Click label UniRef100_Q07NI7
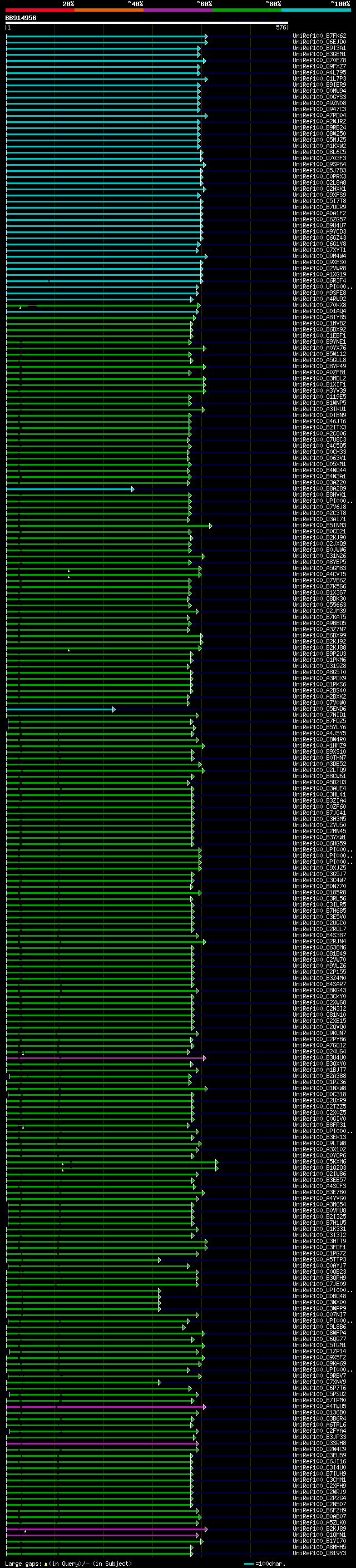The height and width of the screenshot is (1568, 356). [x=319, y=1315]
